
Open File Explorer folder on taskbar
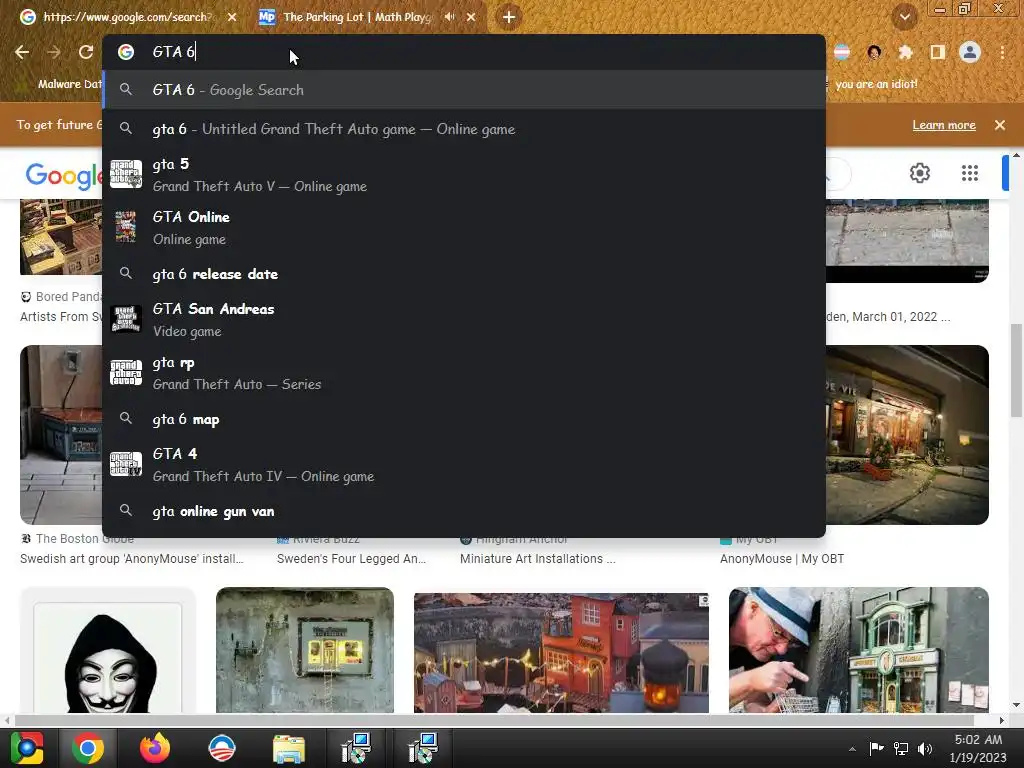(289, 748)
